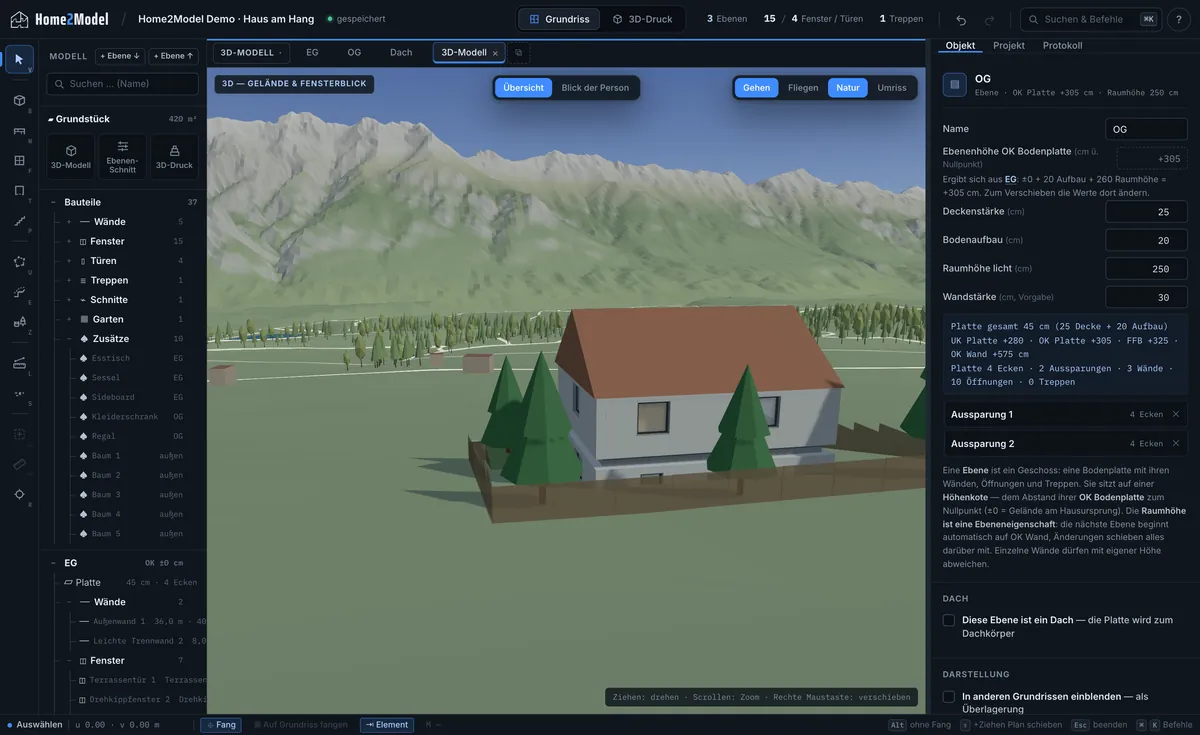The height and width of the screenshot is (735, 1200).
Task: Toggle Fang snapping in status bar
Action: coord(221,725)
